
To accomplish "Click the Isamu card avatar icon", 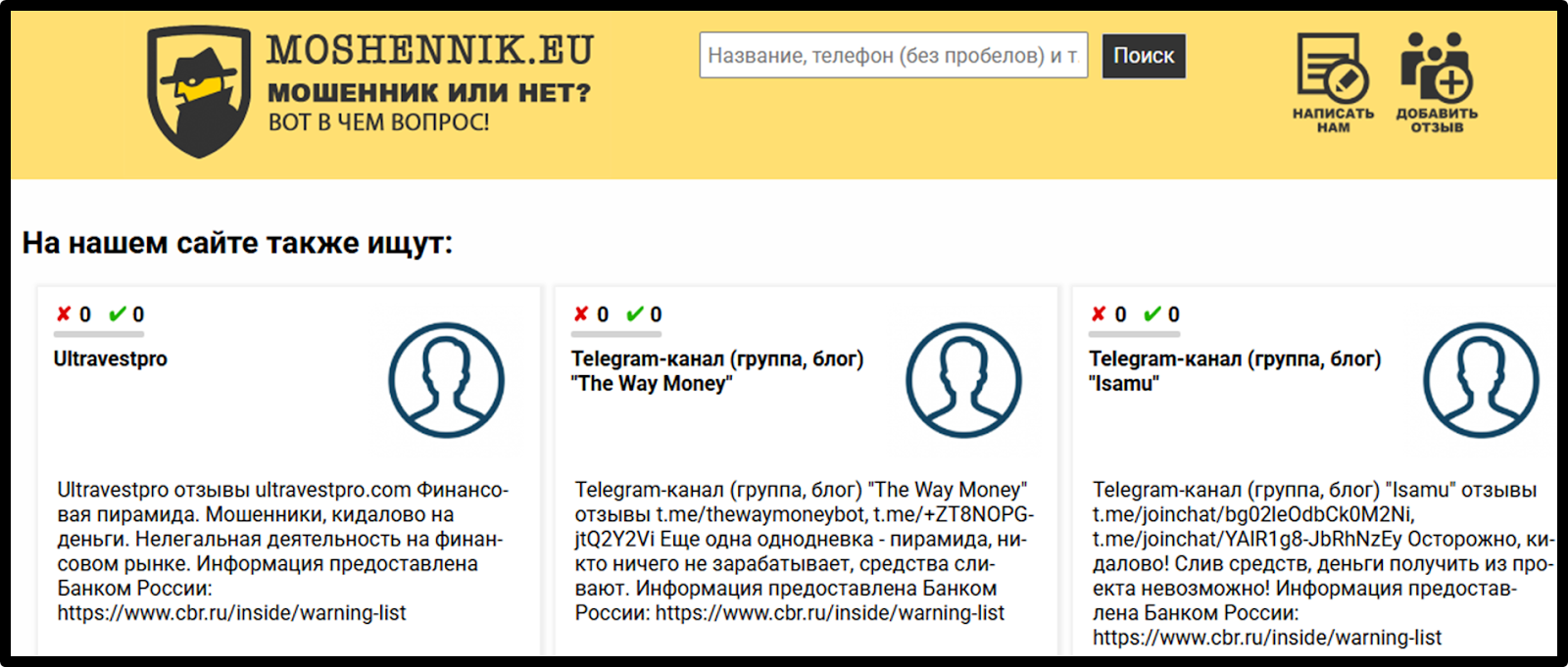I will click(1482, 380).
